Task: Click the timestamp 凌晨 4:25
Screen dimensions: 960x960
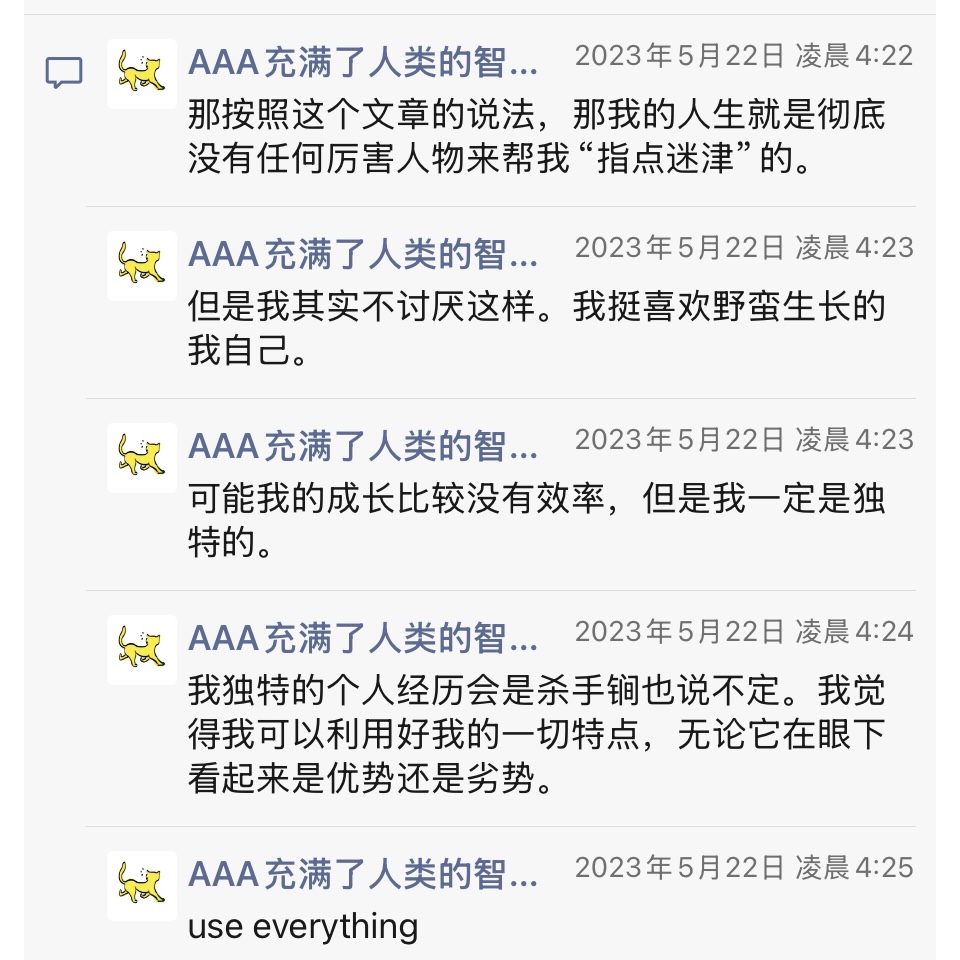Action: pos(743,868)
